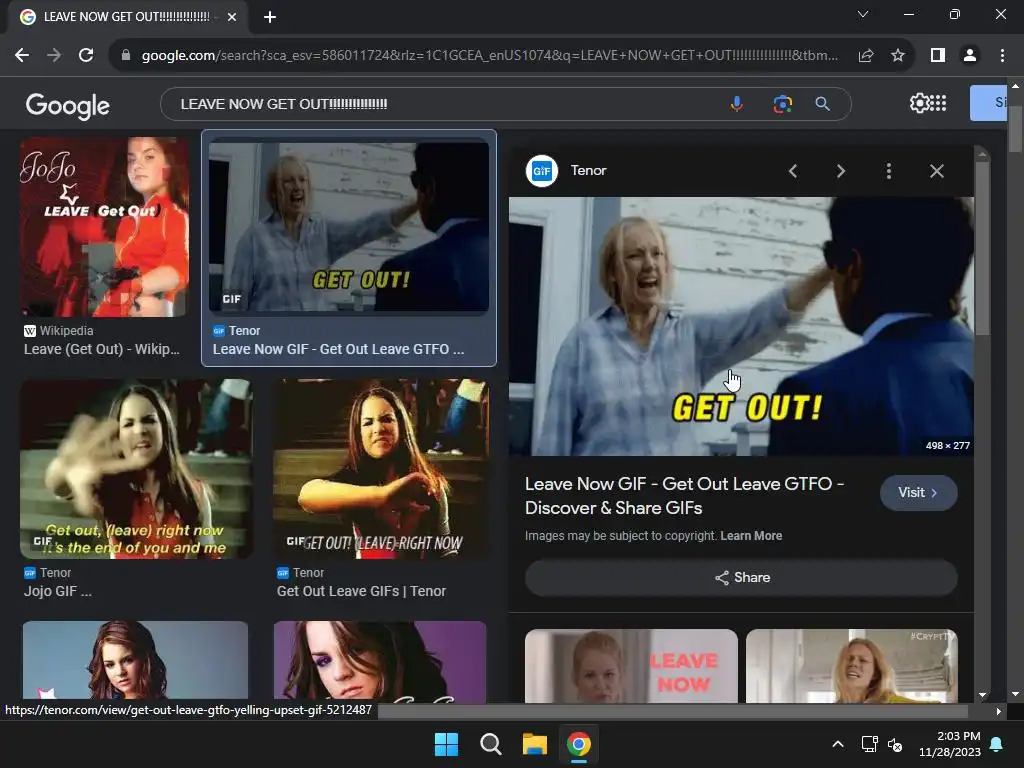1024x768 pixels.
Task: Show the next image in preview
Action: coord(840,171)
